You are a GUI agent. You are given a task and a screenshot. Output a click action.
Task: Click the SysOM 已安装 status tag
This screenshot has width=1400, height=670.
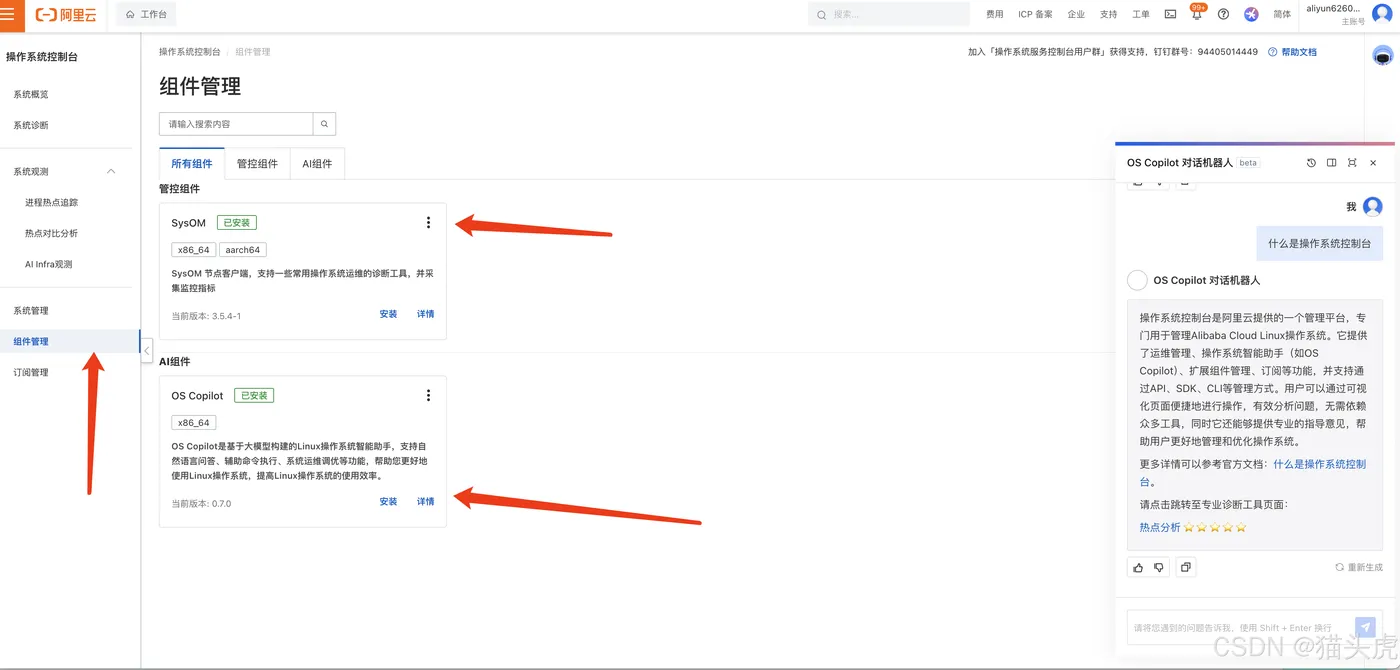[x=236, y=223]
